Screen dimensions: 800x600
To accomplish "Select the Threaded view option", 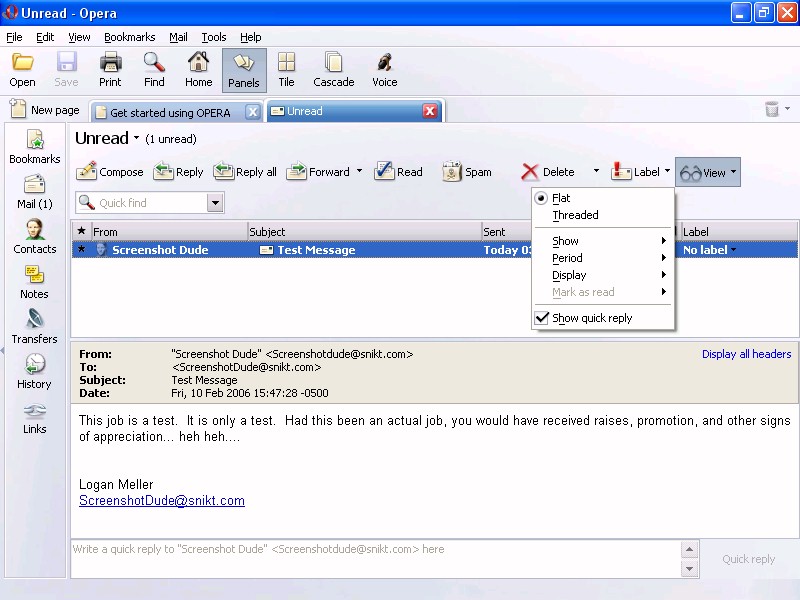I will (575, 215).
